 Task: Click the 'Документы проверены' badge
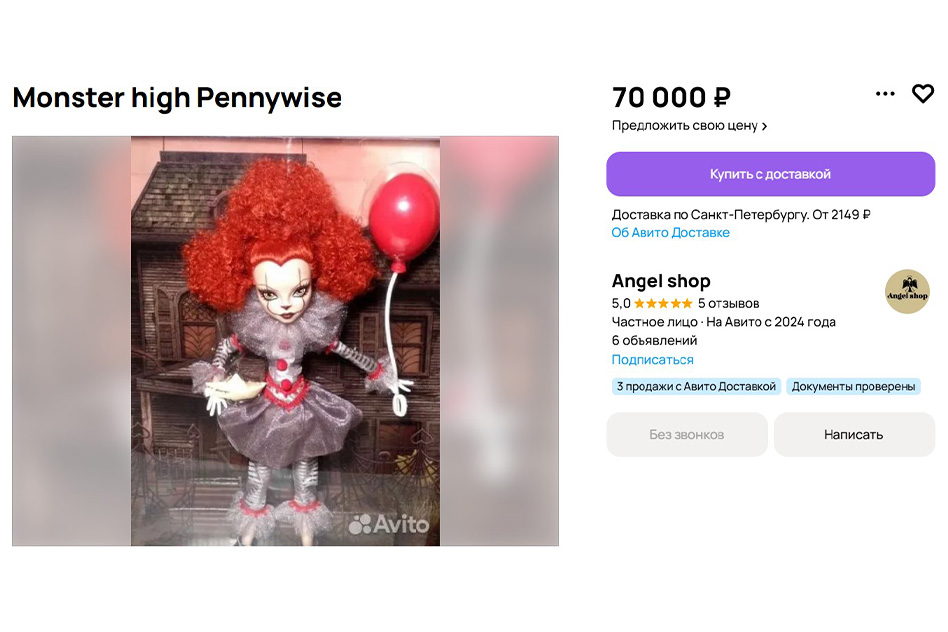click(853, 386)
